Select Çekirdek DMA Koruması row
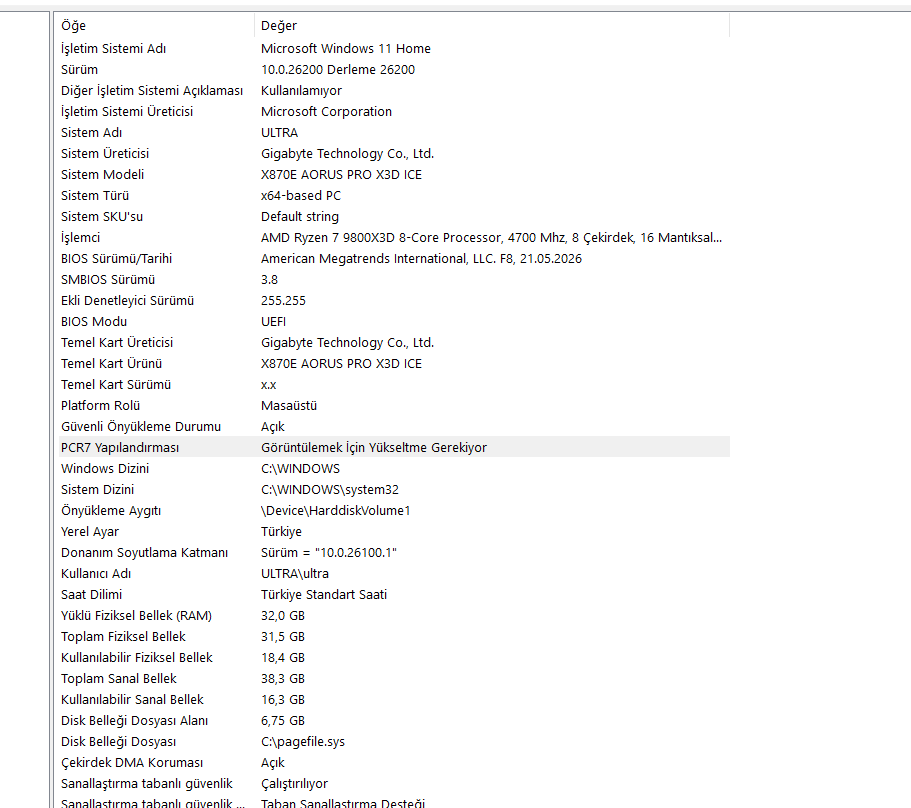The image size is (911, 808). click(x=394, y=763)
